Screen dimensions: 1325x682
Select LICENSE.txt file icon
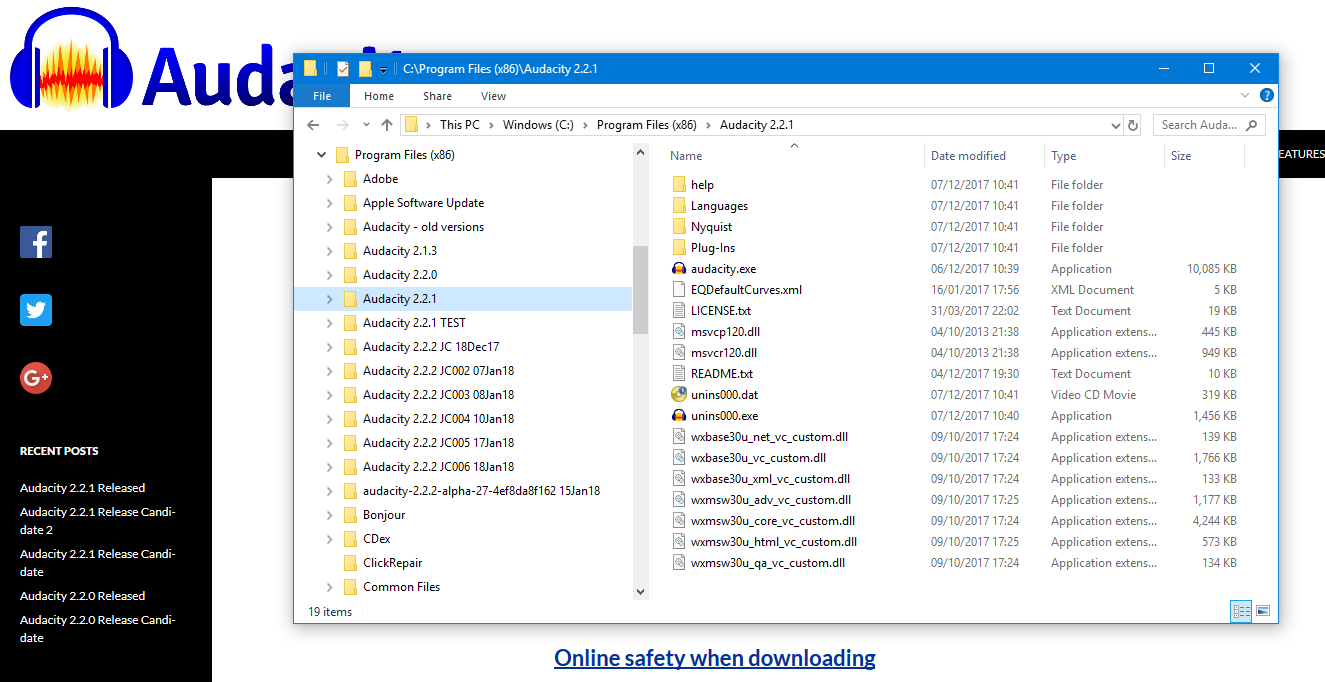pos(679,311)
